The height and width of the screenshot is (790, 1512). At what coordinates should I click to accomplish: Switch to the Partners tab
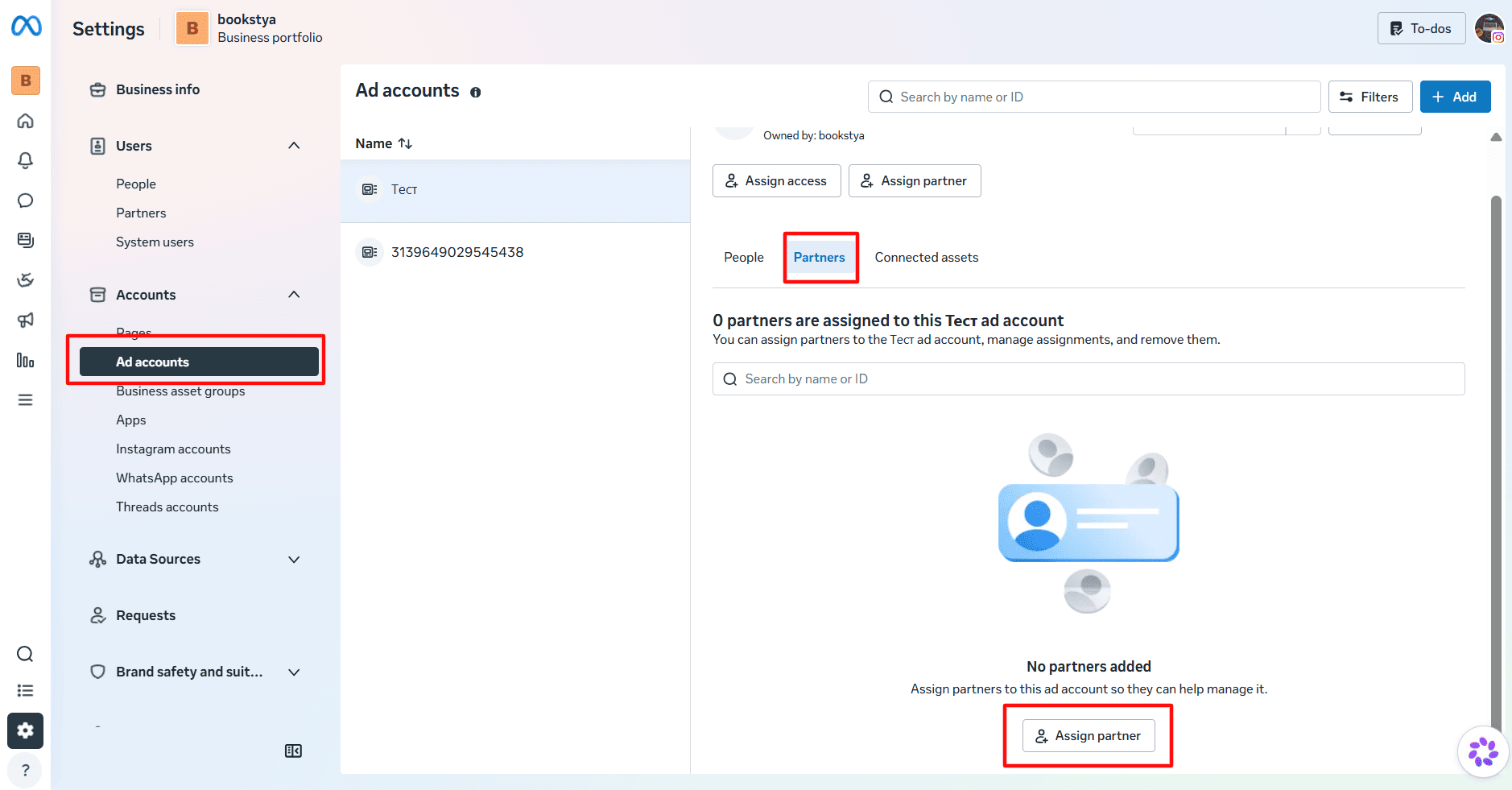coord(820,258)
